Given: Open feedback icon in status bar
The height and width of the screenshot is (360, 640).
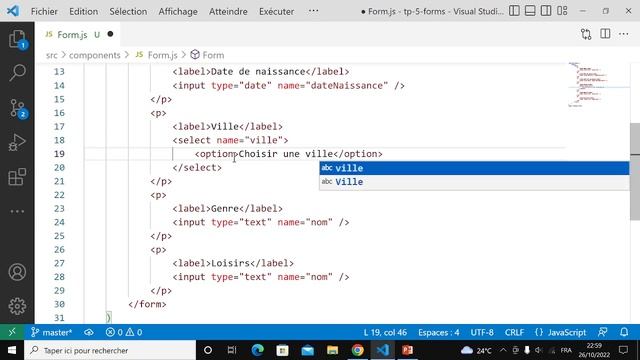Looking at the screenshot, I should tap(603, 332).
